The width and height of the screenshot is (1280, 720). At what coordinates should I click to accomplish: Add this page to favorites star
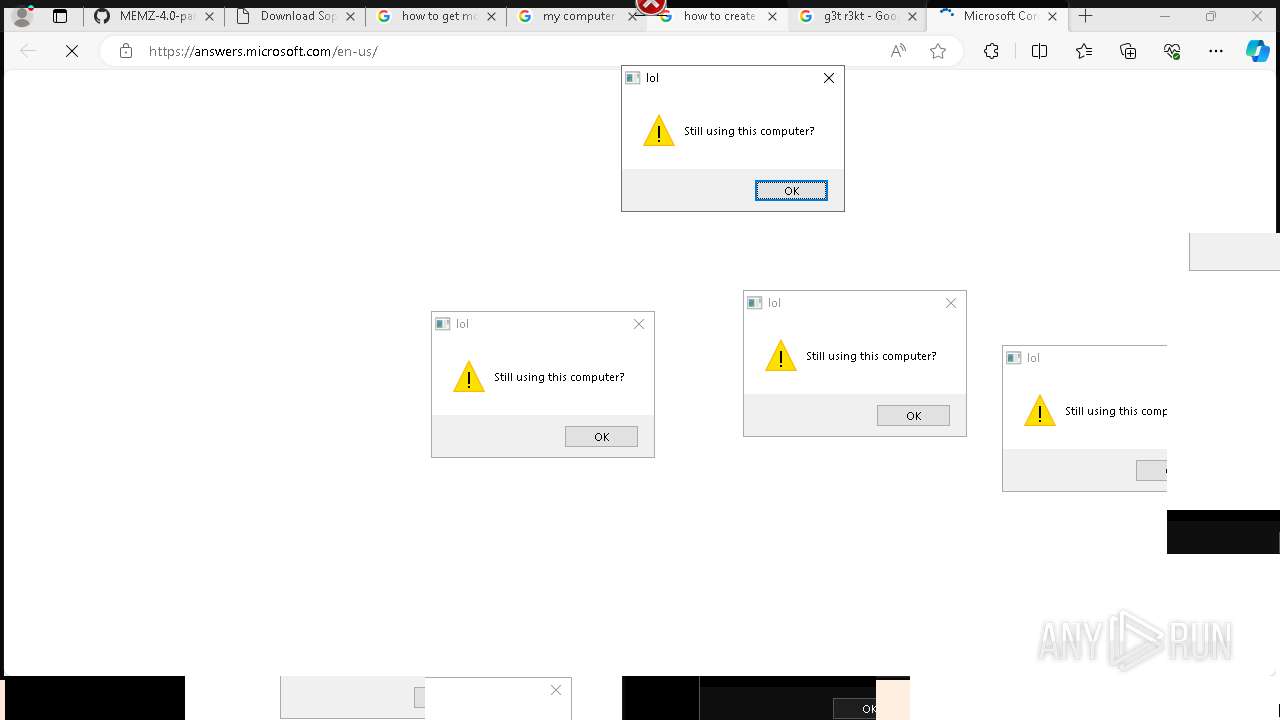938,51
